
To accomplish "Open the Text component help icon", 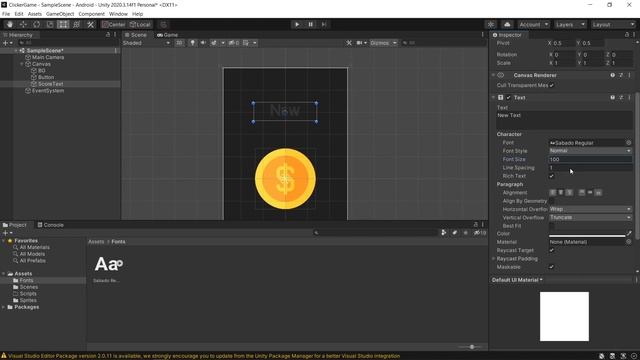I will (x=613, y=98).
